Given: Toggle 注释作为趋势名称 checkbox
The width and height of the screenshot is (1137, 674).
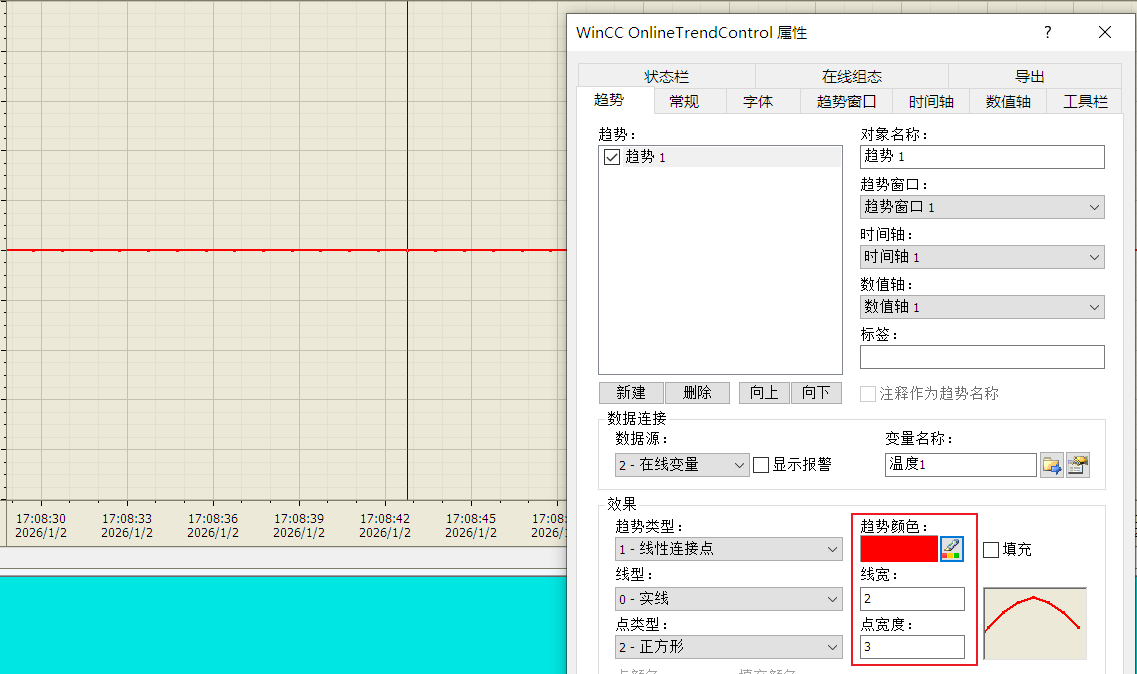Looking at the screenshot, I should pos(867,393).
